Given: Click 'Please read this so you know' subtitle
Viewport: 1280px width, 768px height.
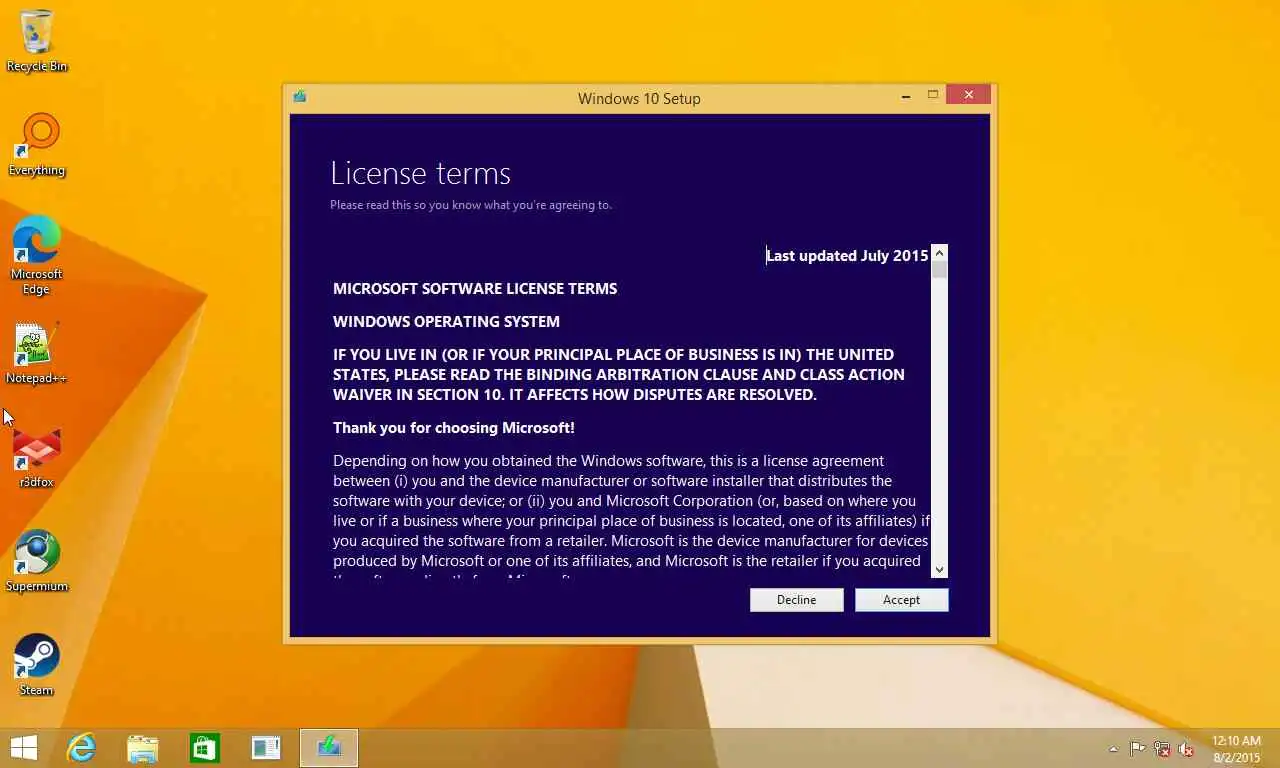Looking at the screenshot, I should [471, 205].
